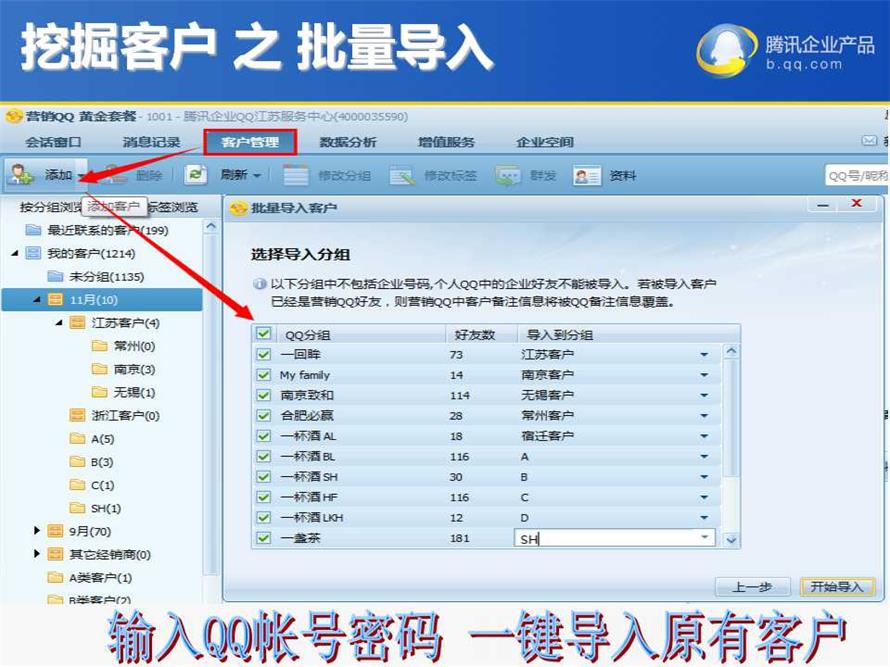This screenshot has height=667, width=890.
Task: Toggle the select-all checkbox in table header
Action: [264, 334]
